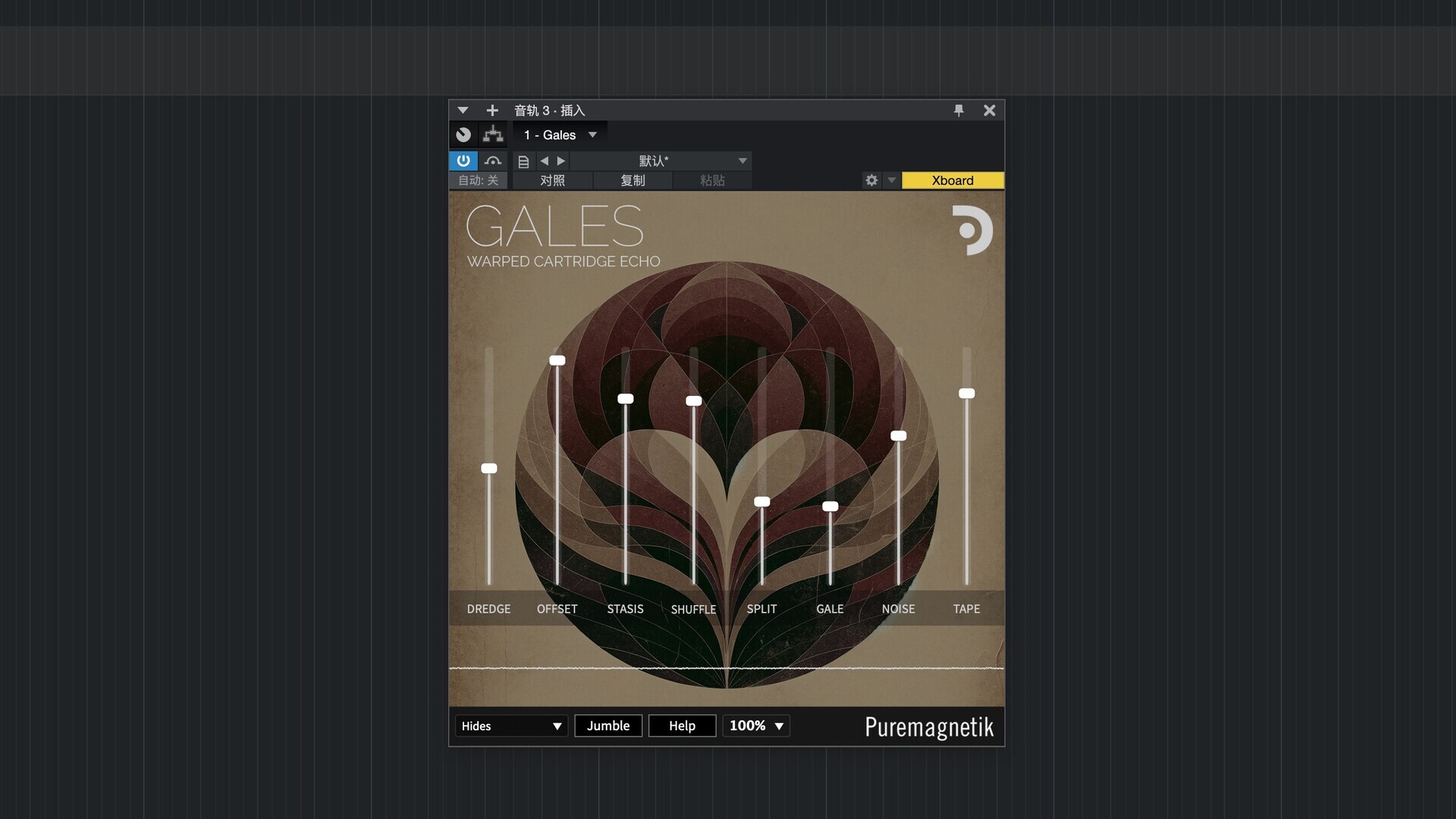Adjust the NOISE slider handle
Image resolution: width=1456 pixels, height=819 pixels.
tap(899, 436)
